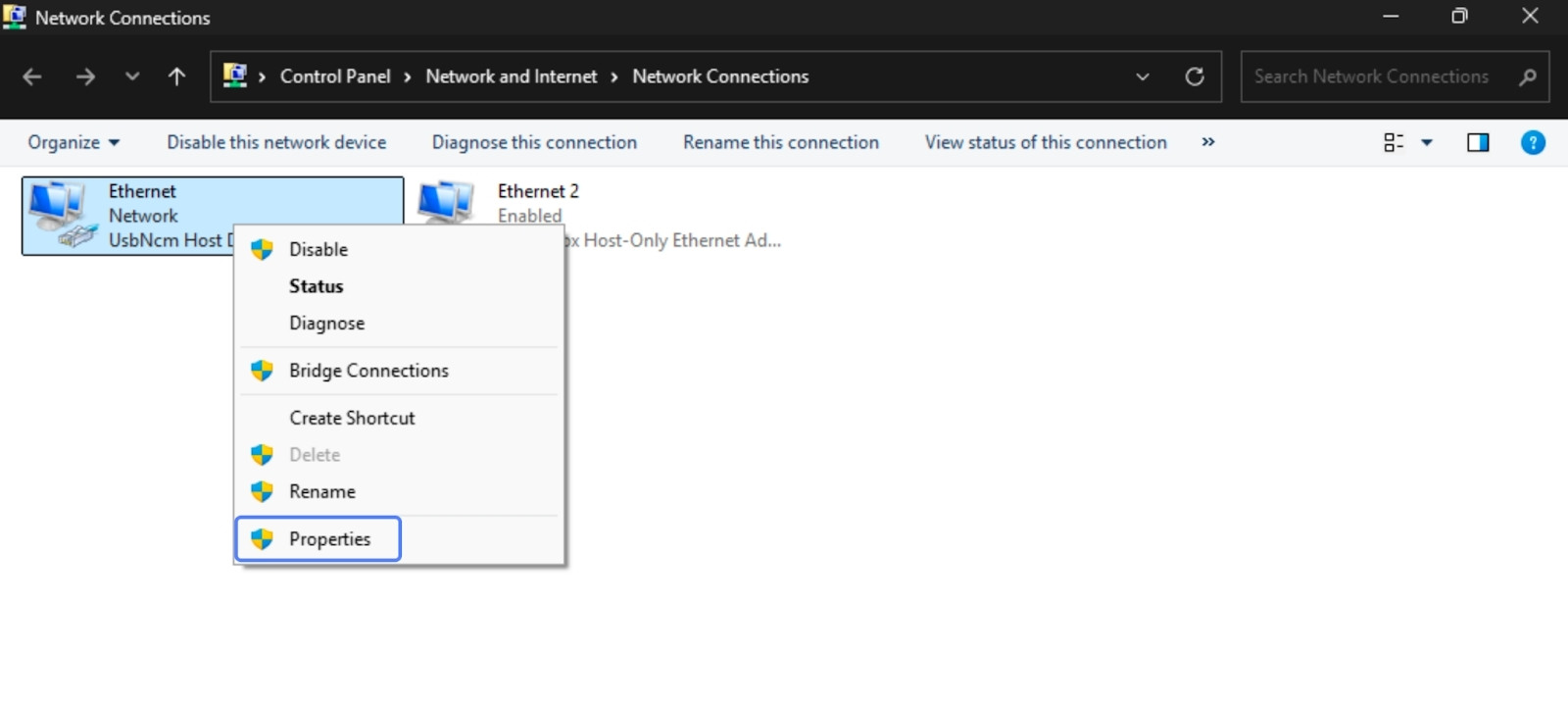Choose Diagnose in context menu

click(x=400, y=324)
